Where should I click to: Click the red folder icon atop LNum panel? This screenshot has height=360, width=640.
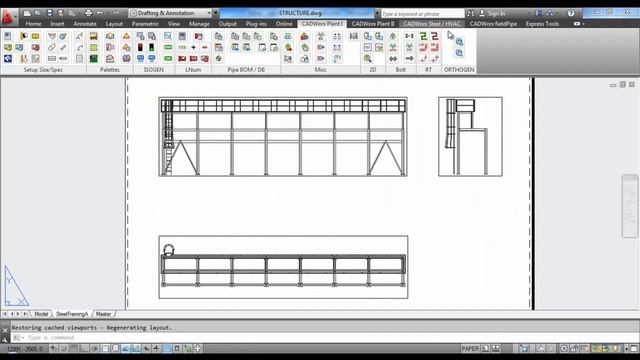click(x=198, y=36)
